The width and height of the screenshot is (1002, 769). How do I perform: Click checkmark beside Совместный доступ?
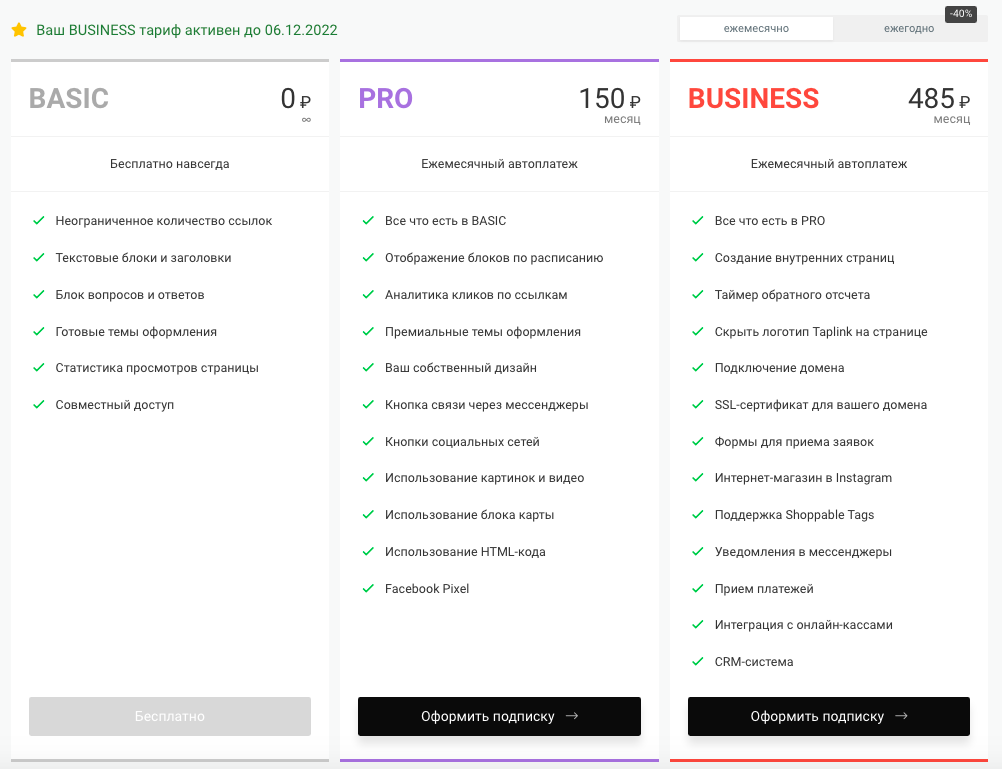[x=39, y=404]
